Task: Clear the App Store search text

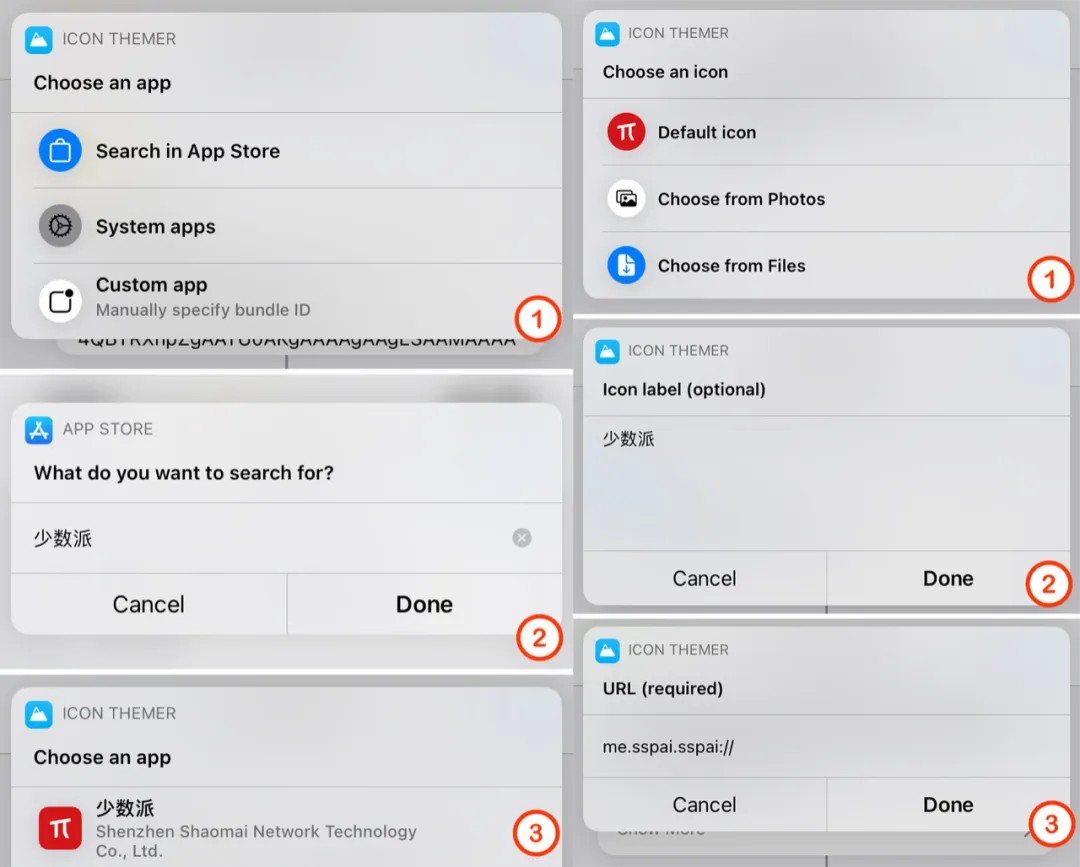Action: [522, 538]
